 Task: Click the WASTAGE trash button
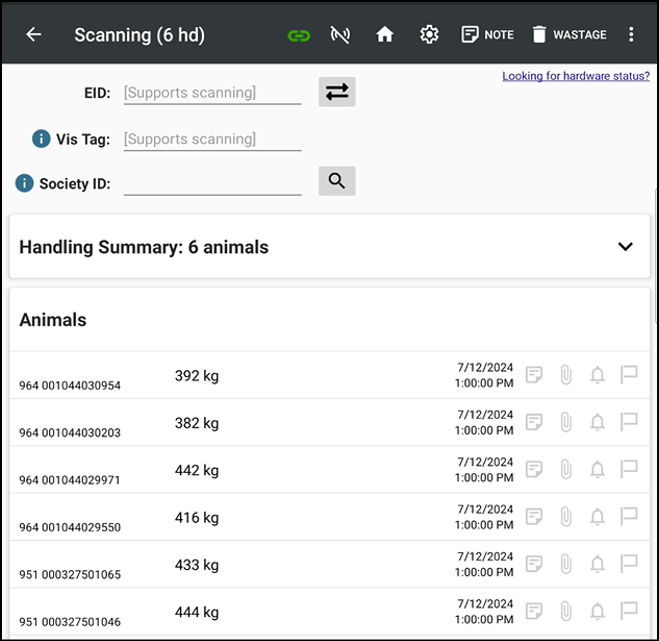[x=568, y=35]
